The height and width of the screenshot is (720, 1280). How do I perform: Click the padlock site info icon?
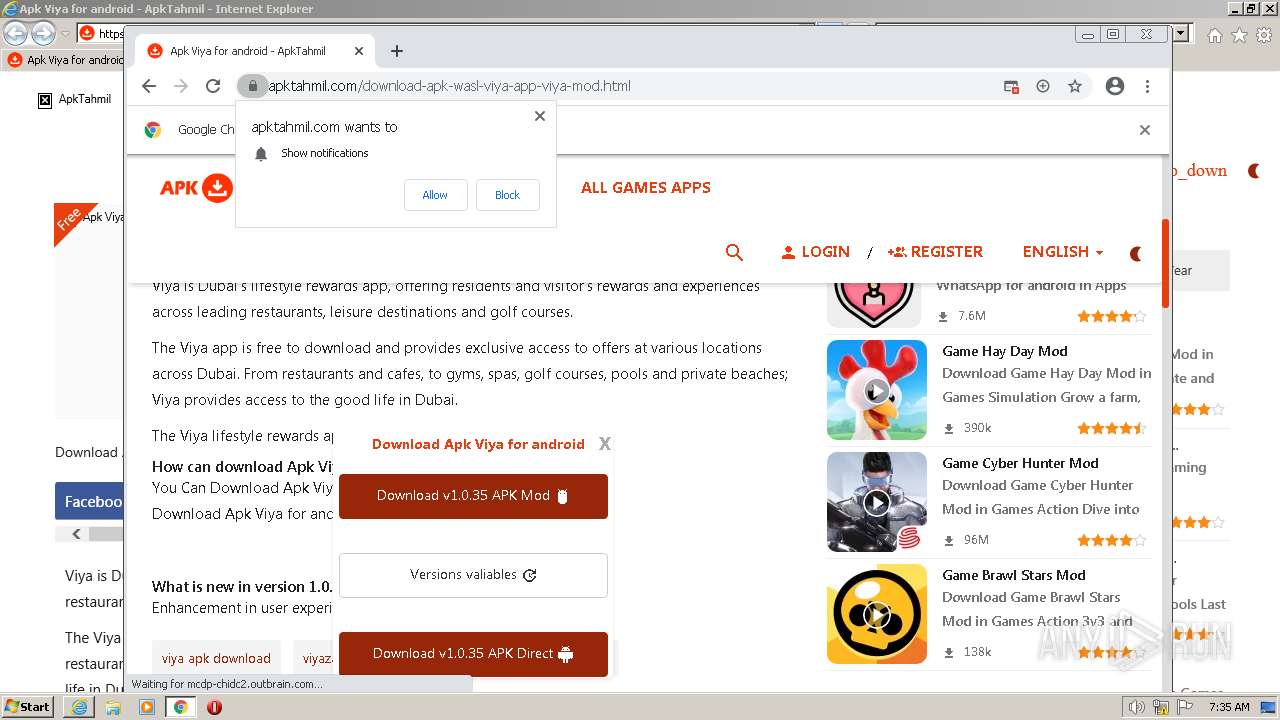point(253,86)
